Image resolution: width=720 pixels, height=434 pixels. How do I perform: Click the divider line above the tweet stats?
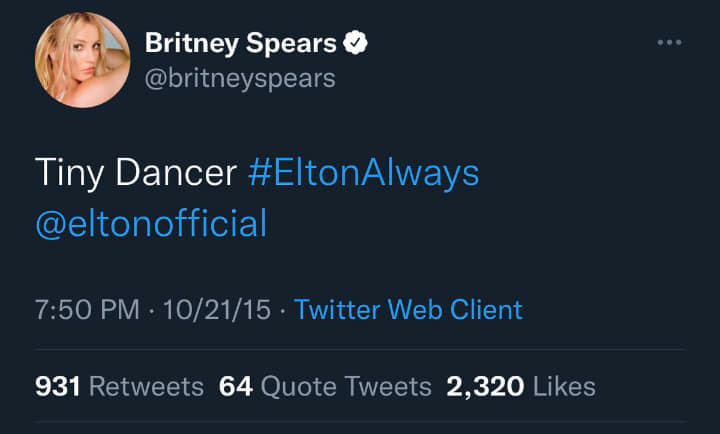click(360, 349)
